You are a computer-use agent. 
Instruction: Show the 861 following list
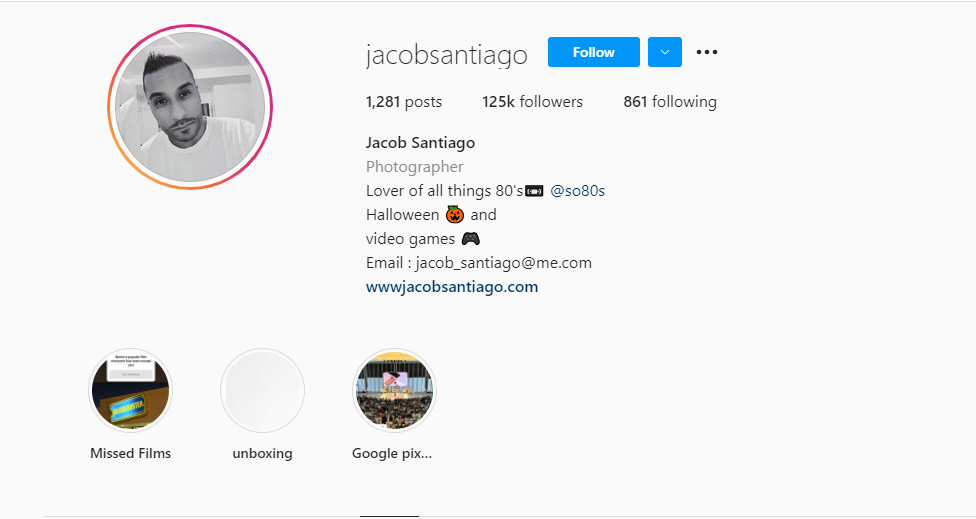pyautogui.click(x=670, y=102)
